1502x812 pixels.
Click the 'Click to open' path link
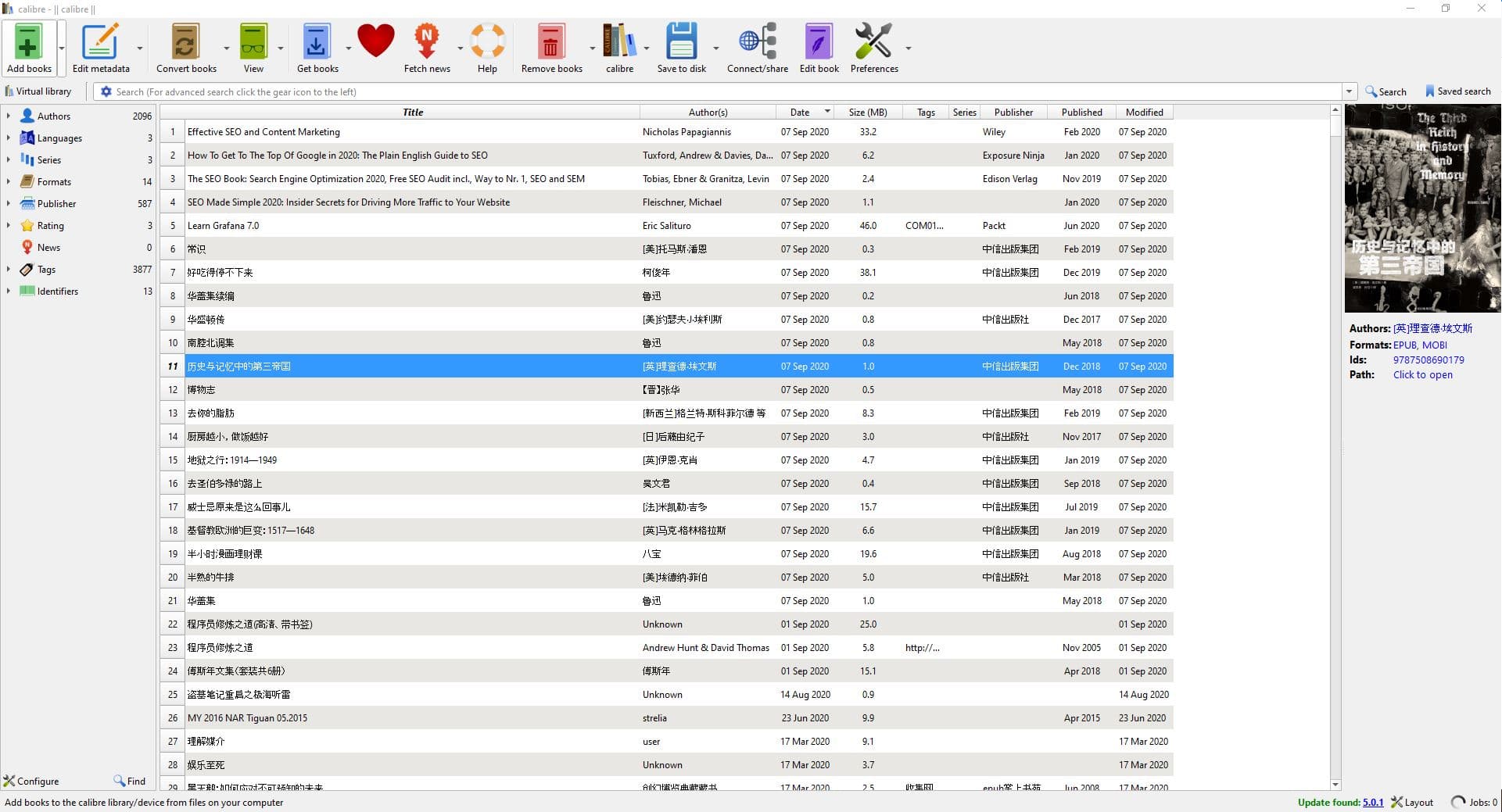(x=1422, y=375)
